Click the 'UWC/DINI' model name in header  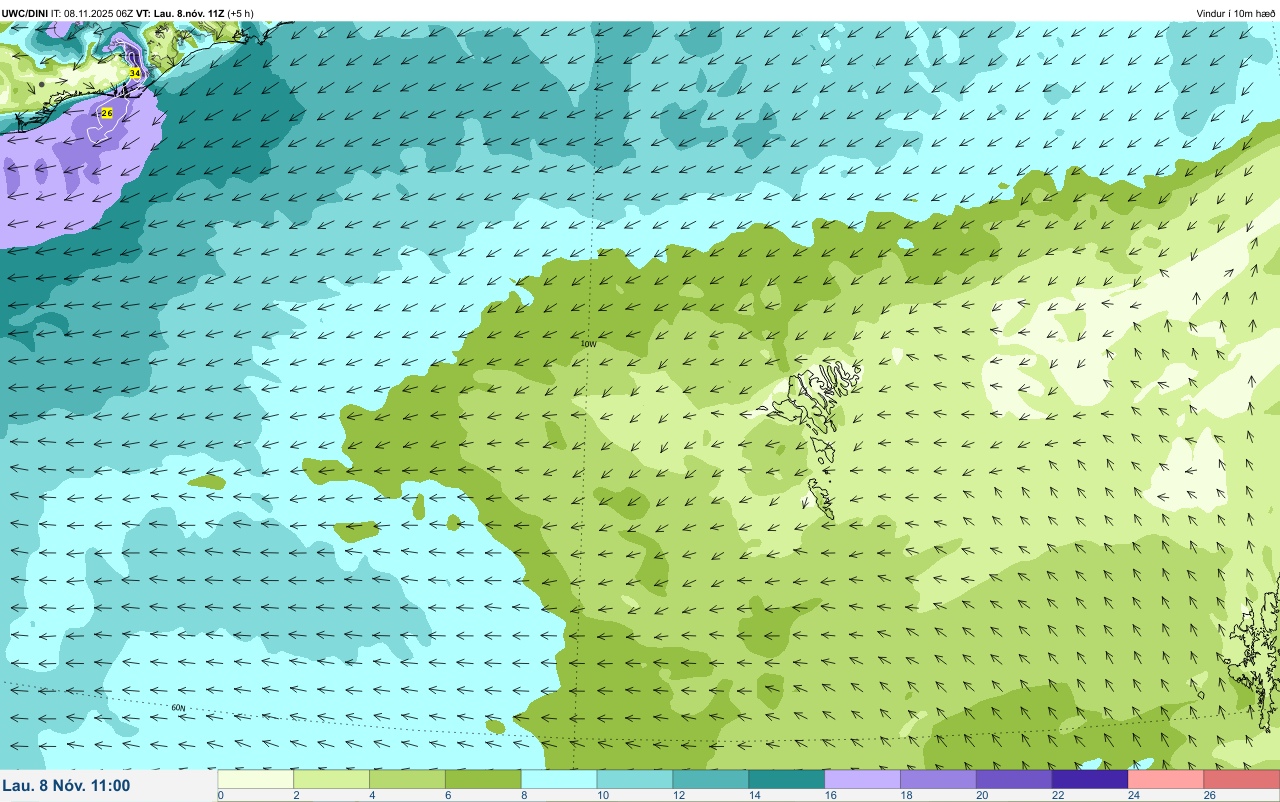(25, 13)
